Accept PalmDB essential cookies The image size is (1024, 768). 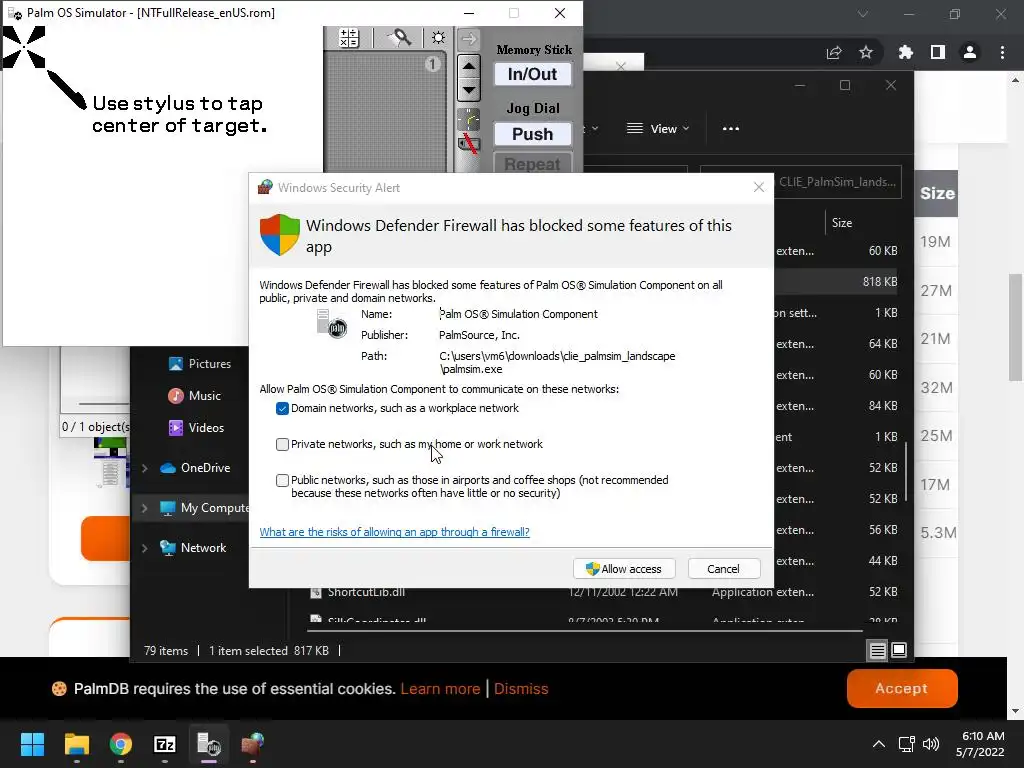pyautogui.click(x=902, y=688)
